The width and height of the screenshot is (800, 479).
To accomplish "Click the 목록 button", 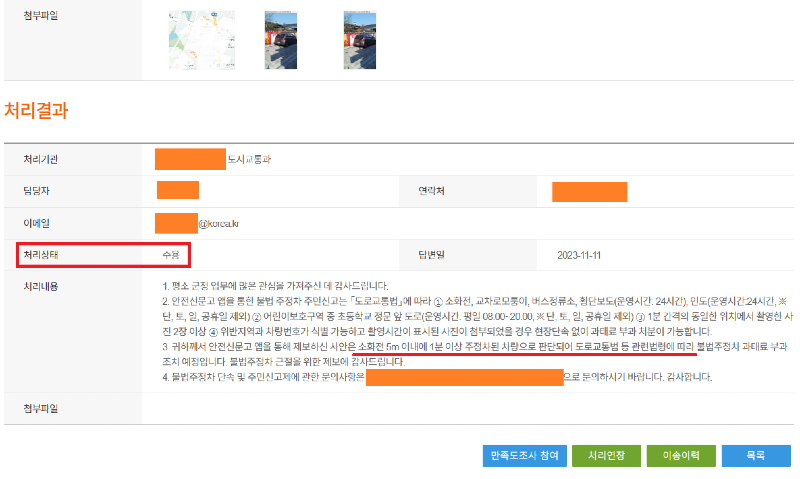I will pyautogui.click(x=756, y=456).
